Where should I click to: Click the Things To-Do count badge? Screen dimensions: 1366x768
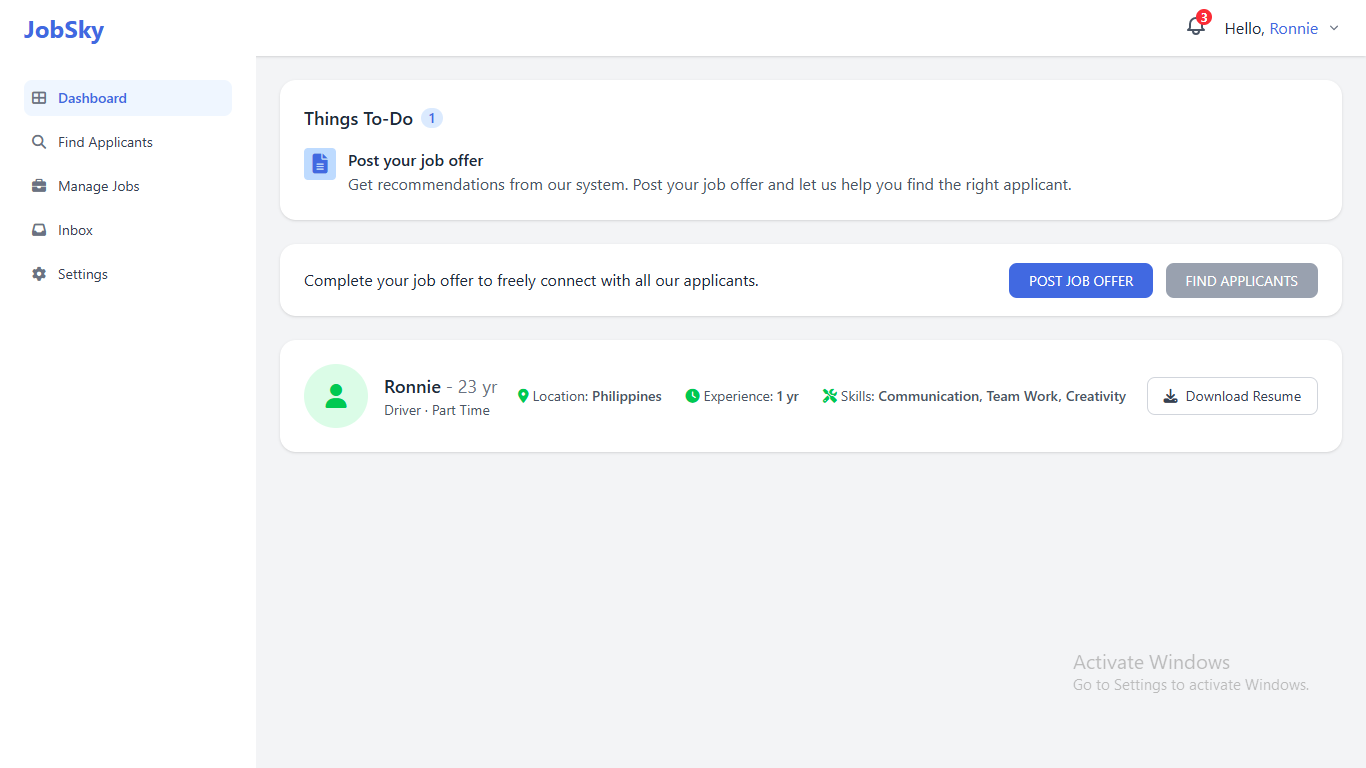point(432,118)
